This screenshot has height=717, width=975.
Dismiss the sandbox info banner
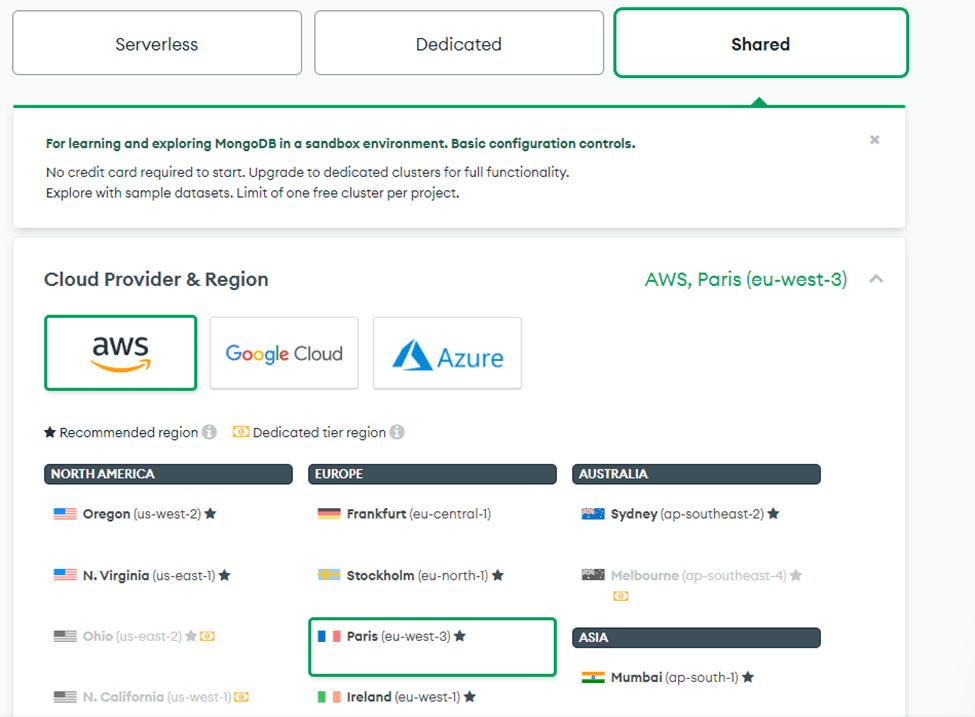(x=874, y=139)
